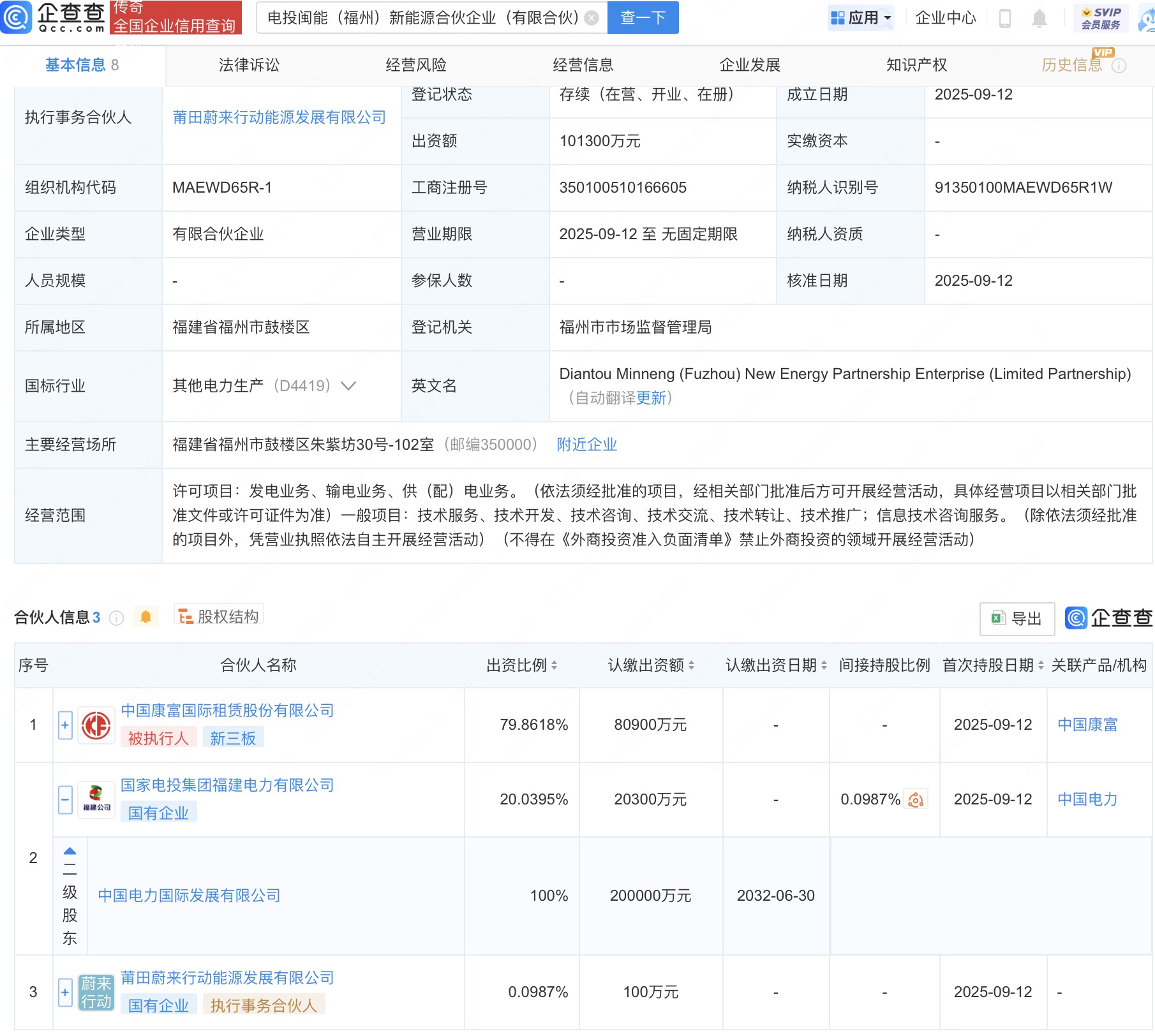This screenshot has width=1155, height=1036.
Task: Switch to the 经营信息 tab
Action: point(583,65)
